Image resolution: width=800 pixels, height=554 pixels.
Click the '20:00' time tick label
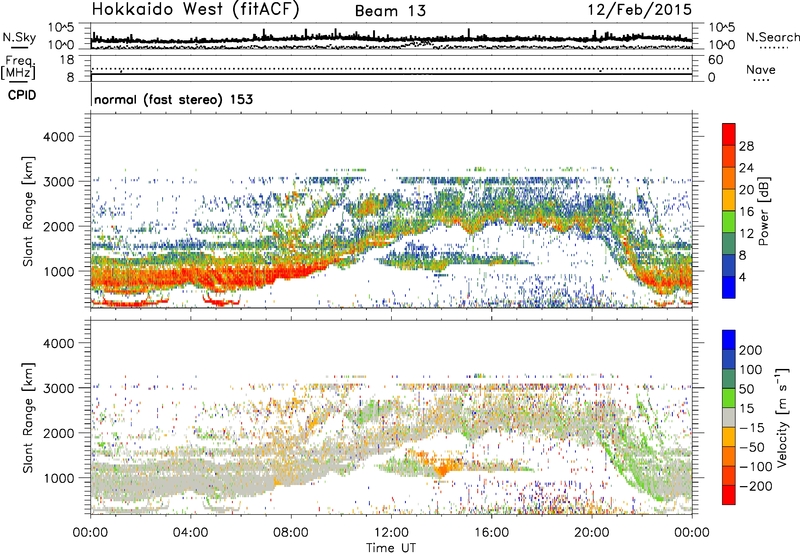pyautogui.click(x=591, y=533)
